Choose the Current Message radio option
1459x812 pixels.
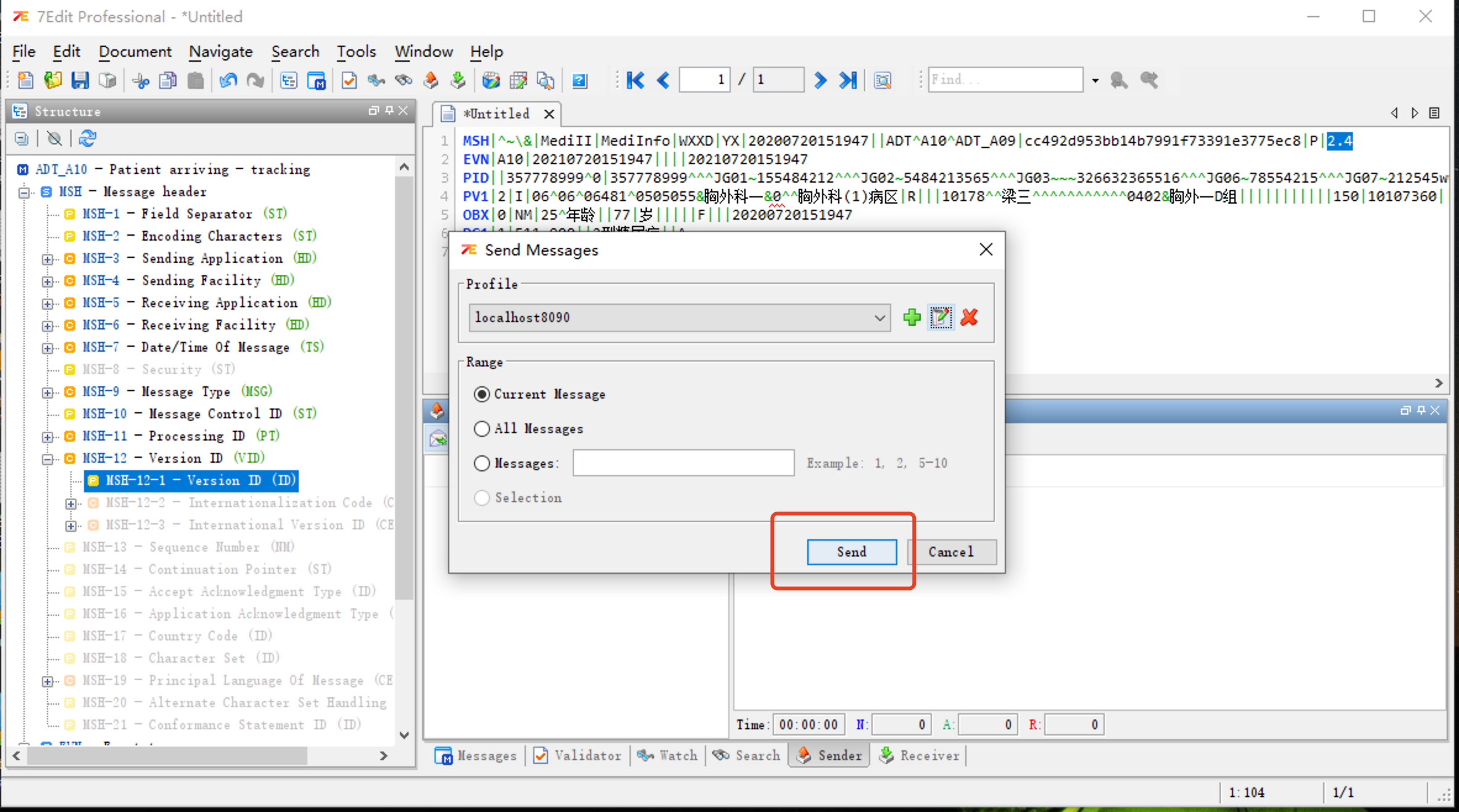click(482, 394)
